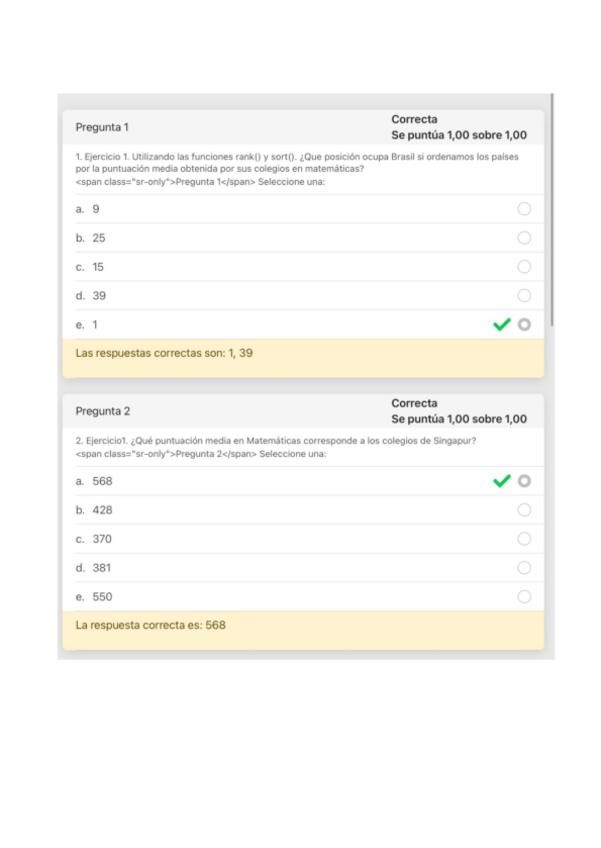The width and height of the screenshot is (601, 848).
Task: Click Pregunta 1 score 'Se puntúa 1,00 sobre 1,00'
Action: click(459, 135)
